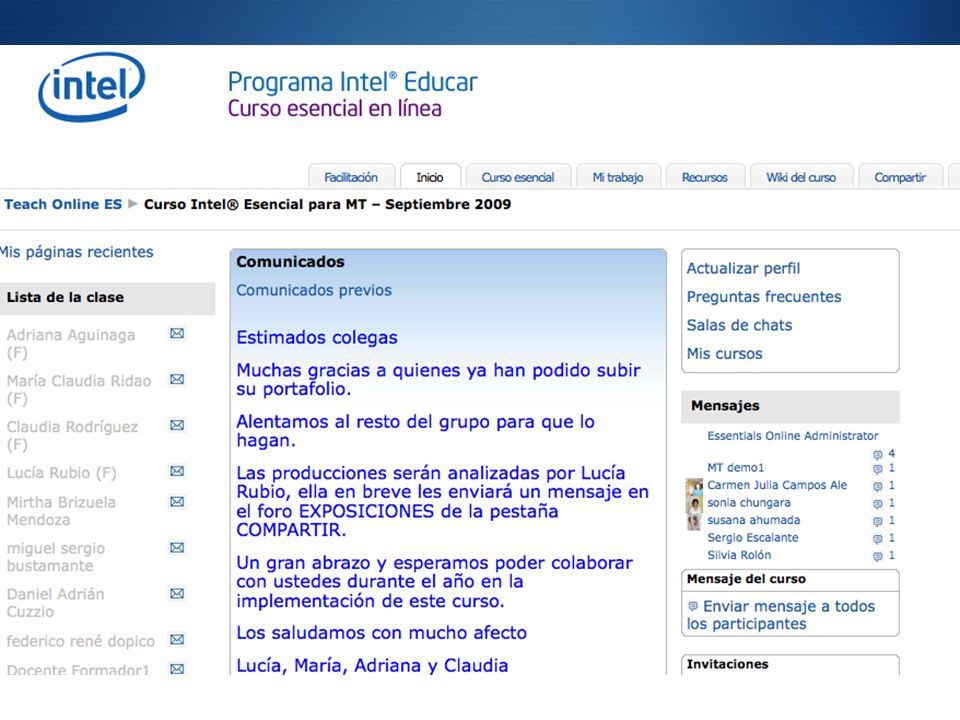Click envelope icon beside federico rené dopico
Viewport: 960px width, 720px height.
[x=177, y=639]
